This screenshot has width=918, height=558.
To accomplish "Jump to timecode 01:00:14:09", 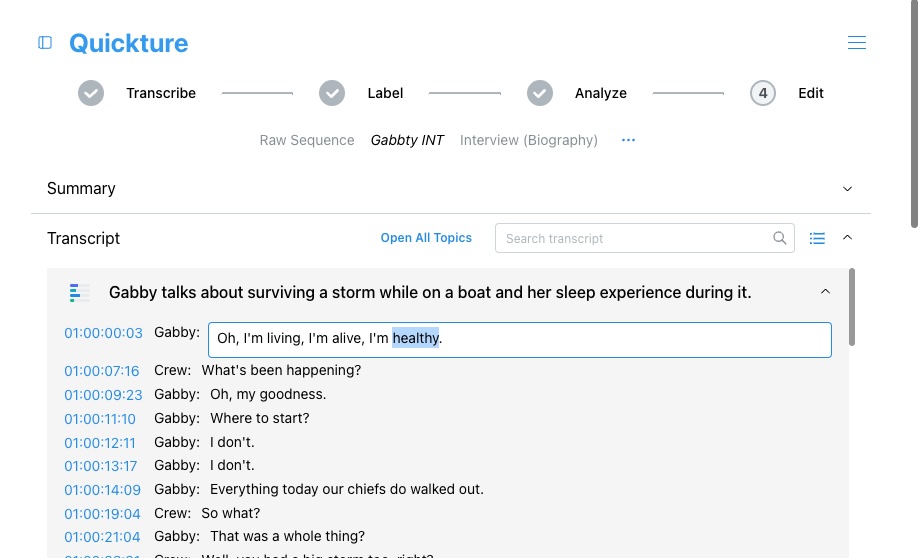I will pyautogui.click(x=102, y=490).
